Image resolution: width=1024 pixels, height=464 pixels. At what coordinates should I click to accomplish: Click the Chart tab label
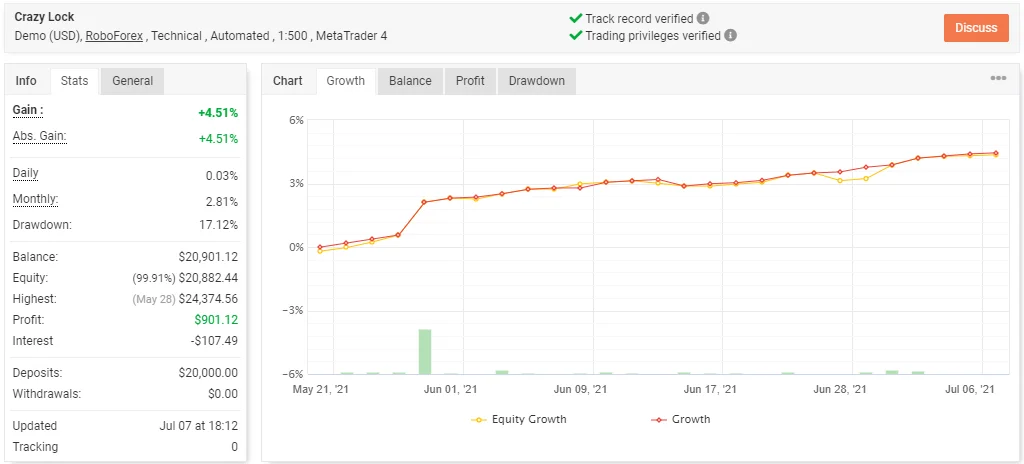coord(288,81)
